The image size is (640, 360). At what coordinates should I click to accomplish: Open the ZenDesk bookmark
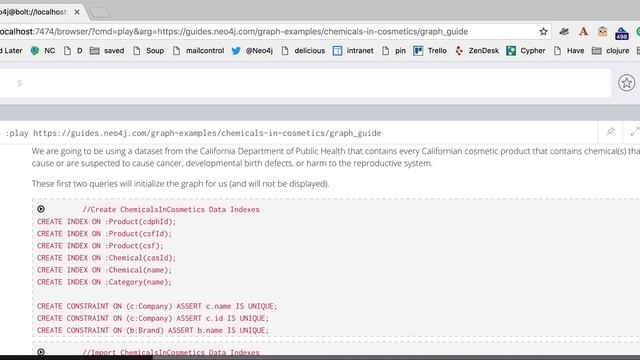477,51
